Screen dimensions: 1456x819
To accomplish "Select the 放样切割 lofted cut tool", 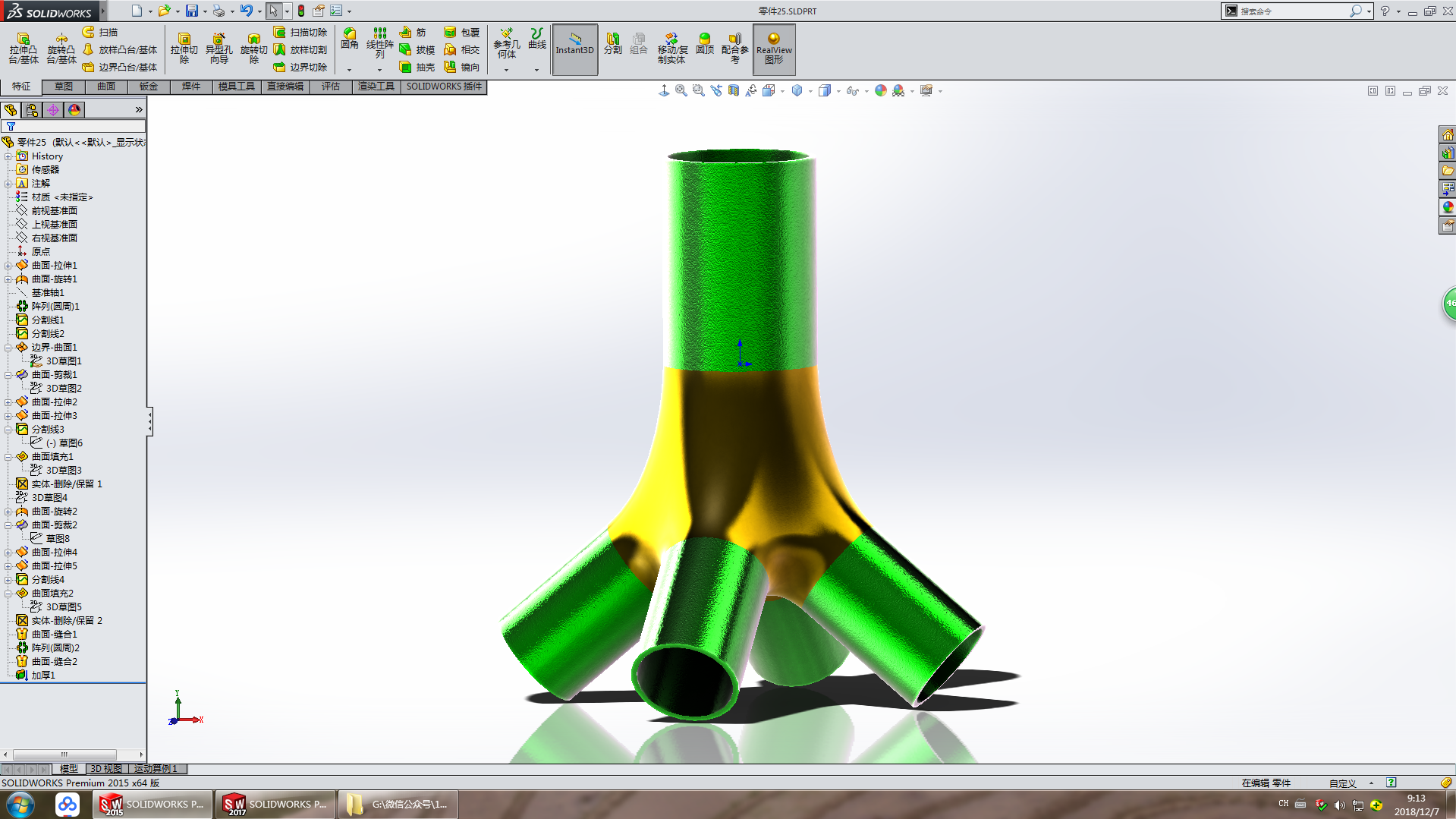I will click(x=300, y=49).
